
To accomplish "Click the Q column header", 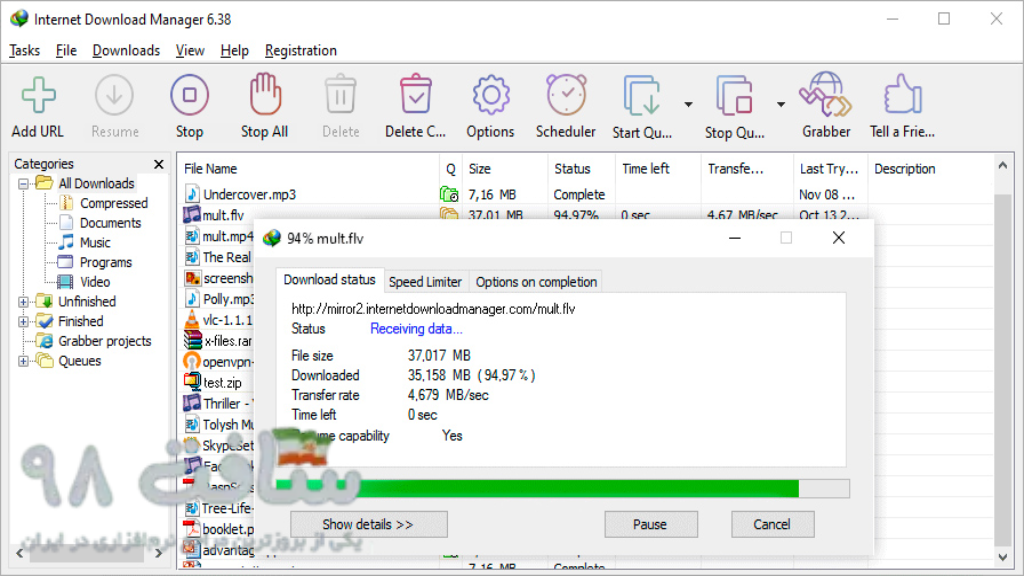I will (x=451, y=168).
